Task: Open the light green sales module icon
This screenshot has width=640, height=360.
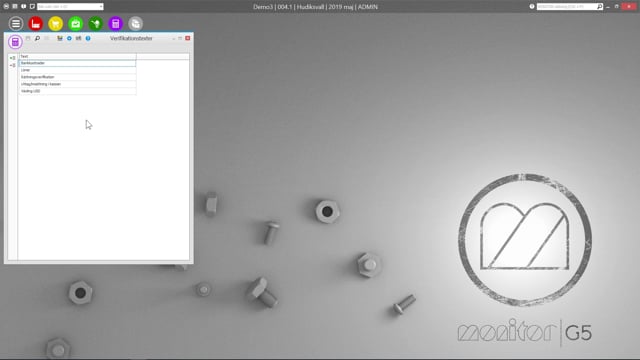Action: 76,24
